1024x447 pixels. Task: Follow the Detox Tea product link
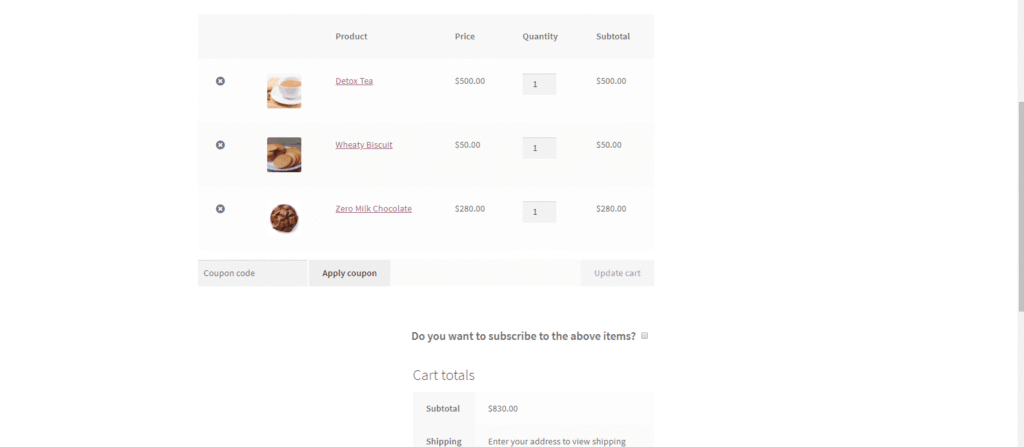click(354, 81)
